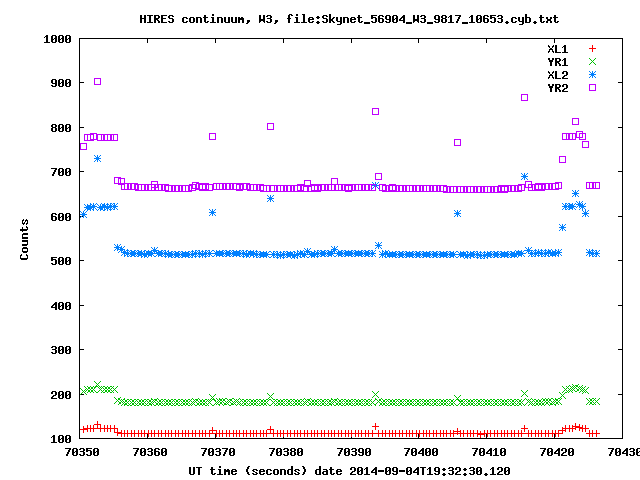Image resolution: width=640 pixels, height=480 pixels.
Task: Click the Counts y-axis label
Action: [24, 239]
